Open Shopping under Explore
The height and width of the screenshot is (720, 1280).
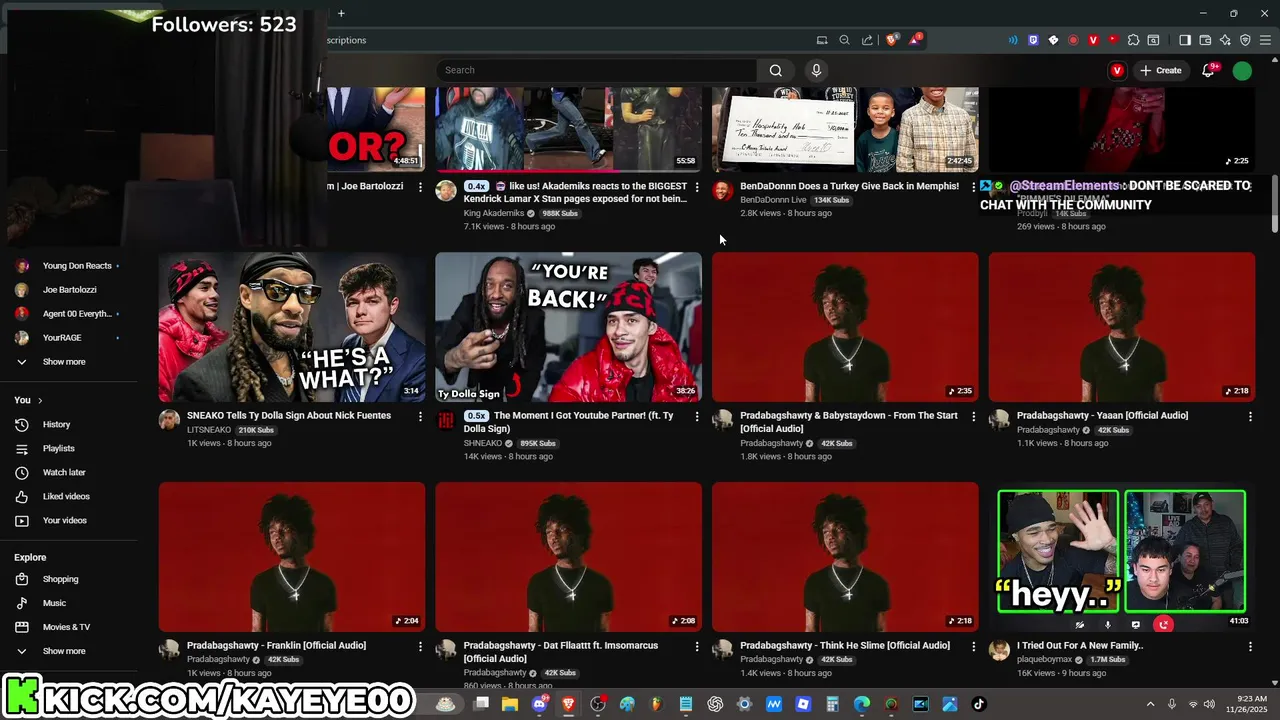[60, 579]
